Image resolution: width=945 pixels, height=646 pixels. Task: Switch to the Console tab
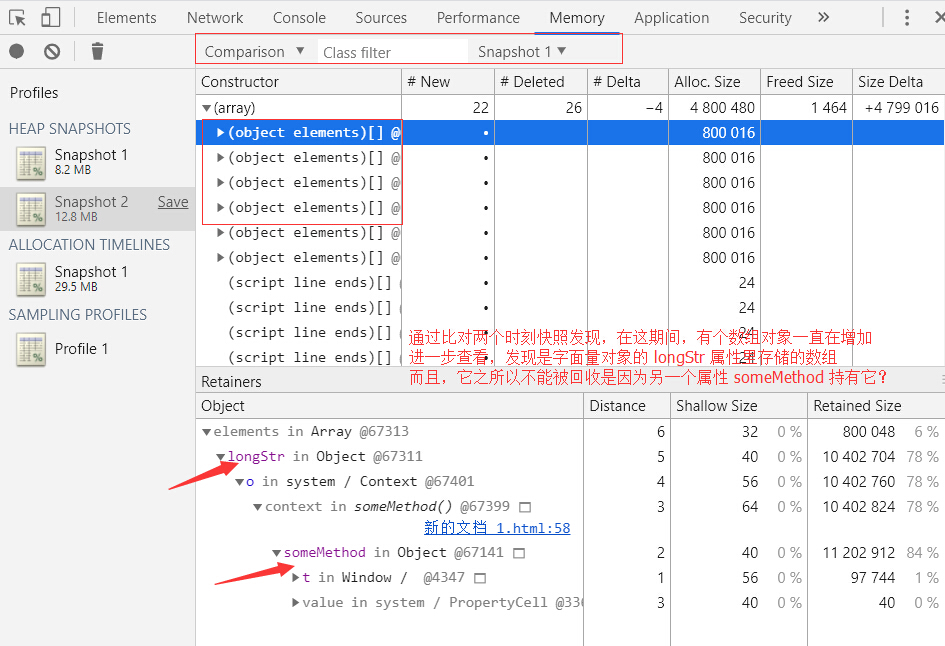pos(299,17)
